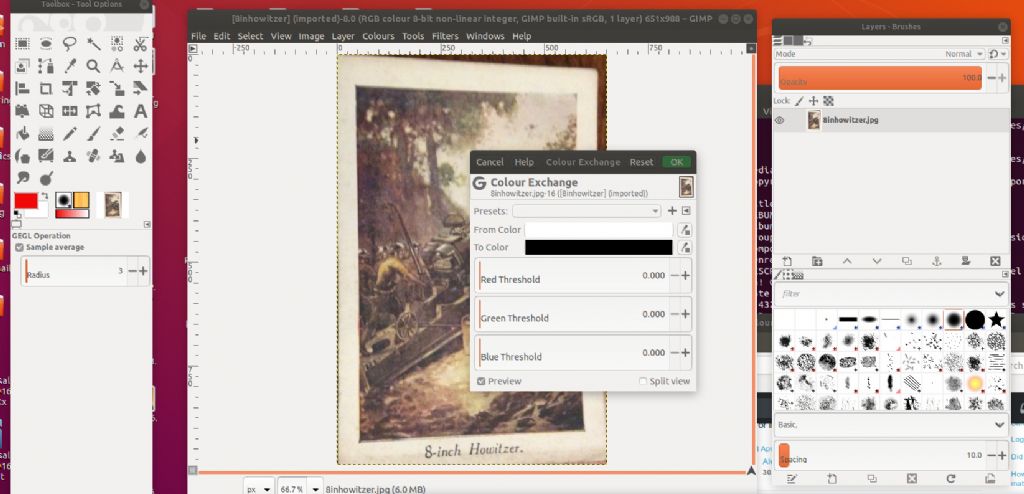Image resolution: width=1024 pixels, height=494 pixels.
Task: Open the Edit menu
Action: pyautogui.click(x=222, y=36)
